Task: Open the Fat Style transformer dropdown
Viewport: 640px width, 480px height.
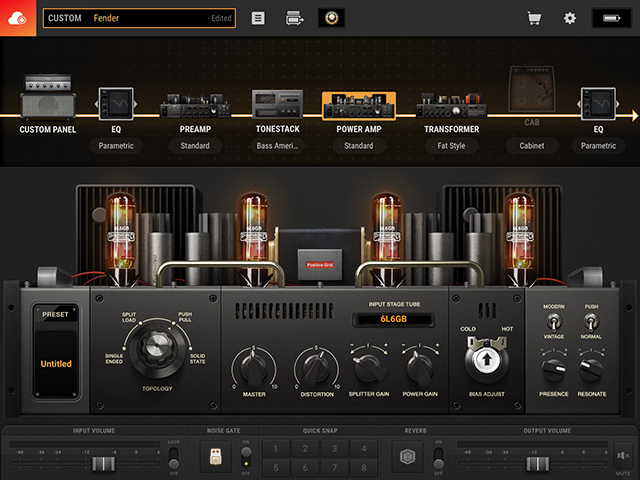Action: (x=451, y=146)
